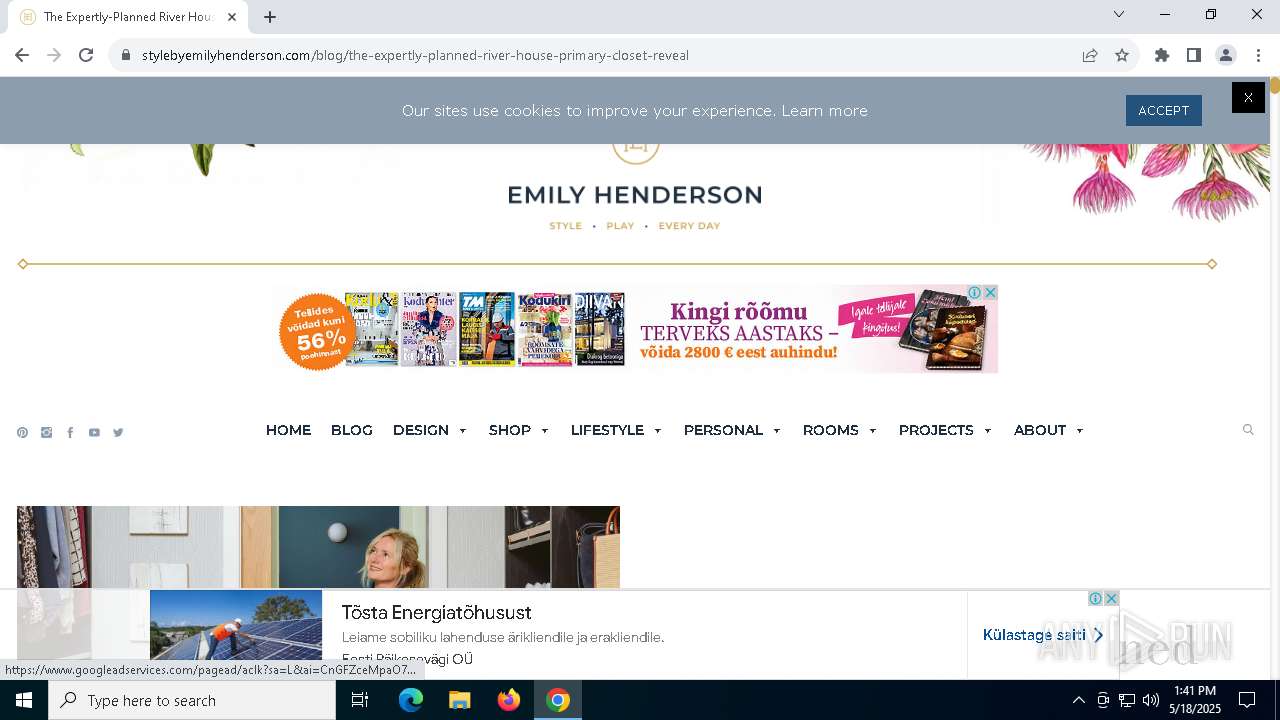Open the ABOUT menu item
Image resolution: width=1280 pixels, height=720 pixels.
tap(1040, 430)
